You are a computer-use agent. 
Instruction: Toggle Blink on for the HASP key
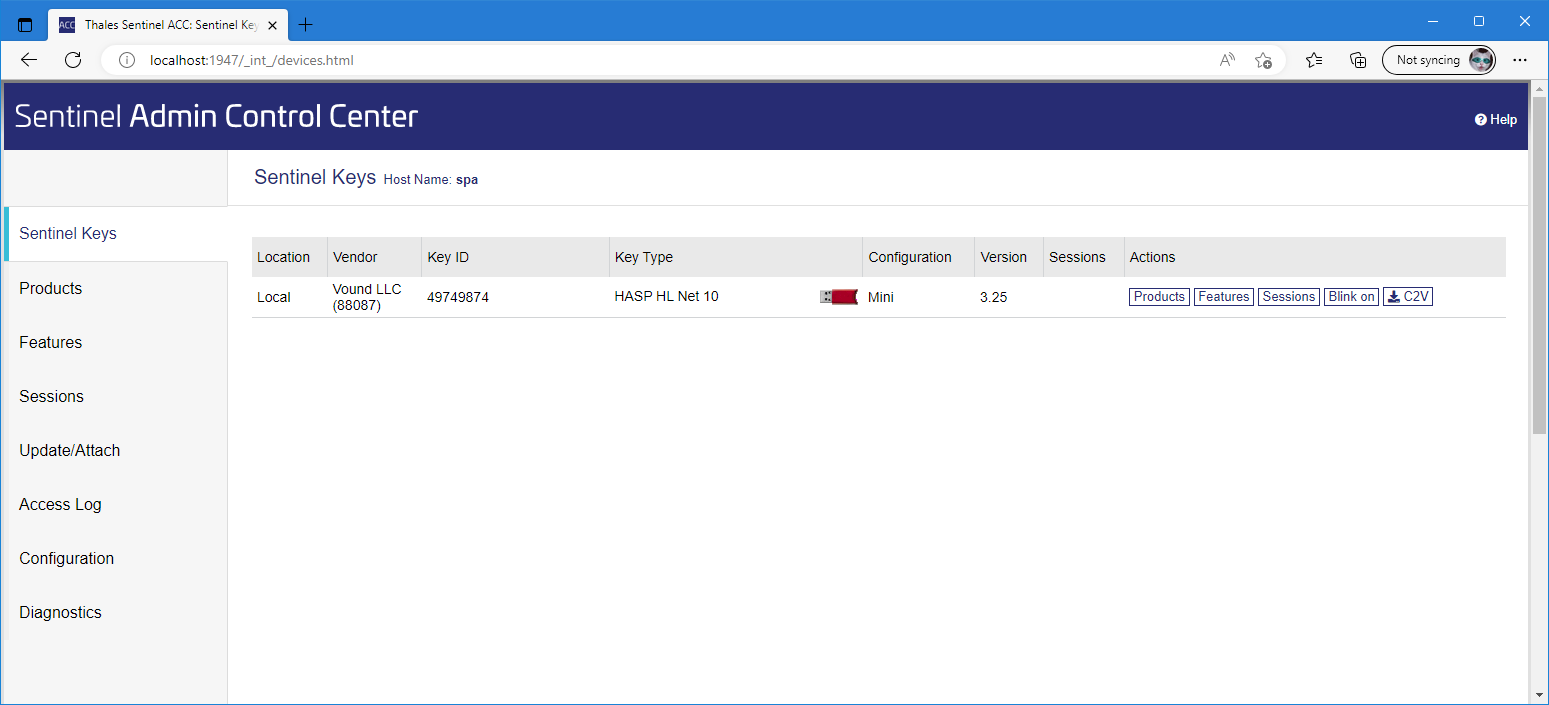pyautogui.click(x=1351, y=297)
